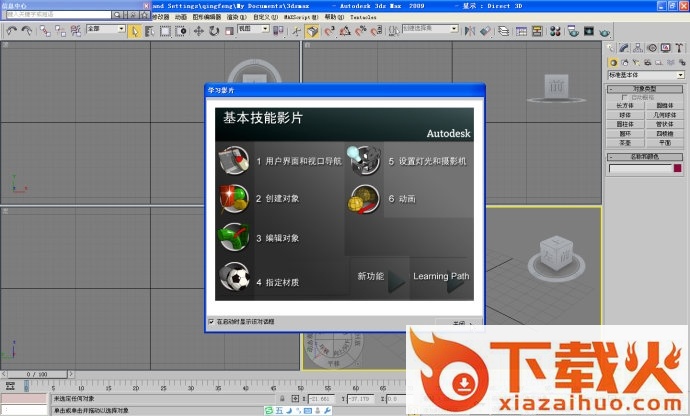Select the Select and Link tool

click(x=45, y=31)
